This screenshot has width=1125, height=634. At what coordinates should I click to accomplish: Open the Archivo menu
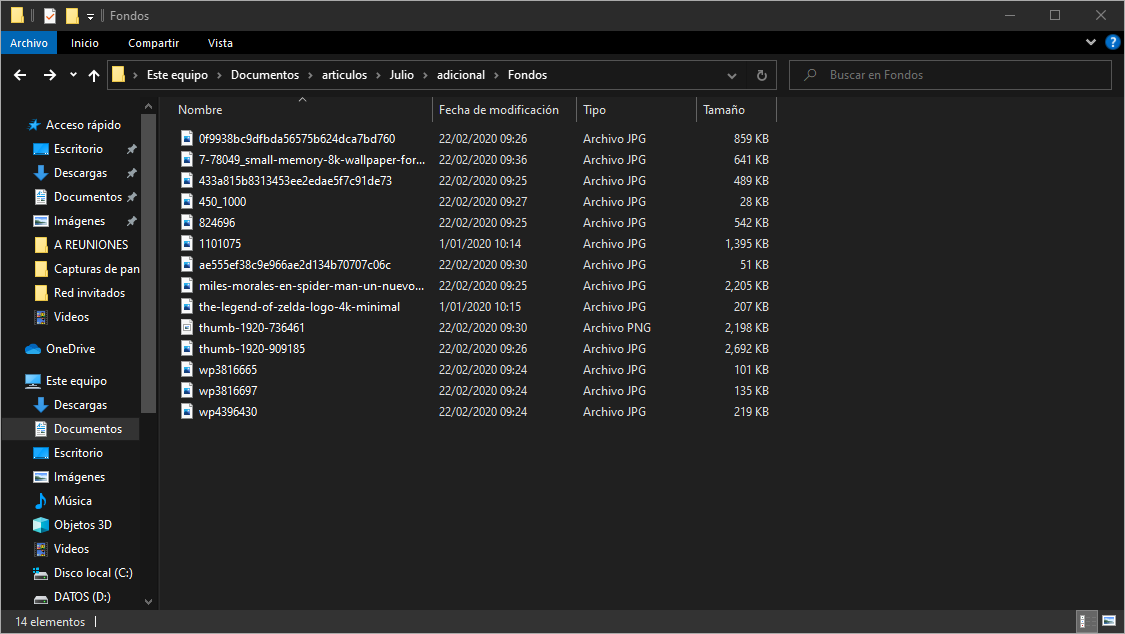pyautogui.click(x=29, y=43)
